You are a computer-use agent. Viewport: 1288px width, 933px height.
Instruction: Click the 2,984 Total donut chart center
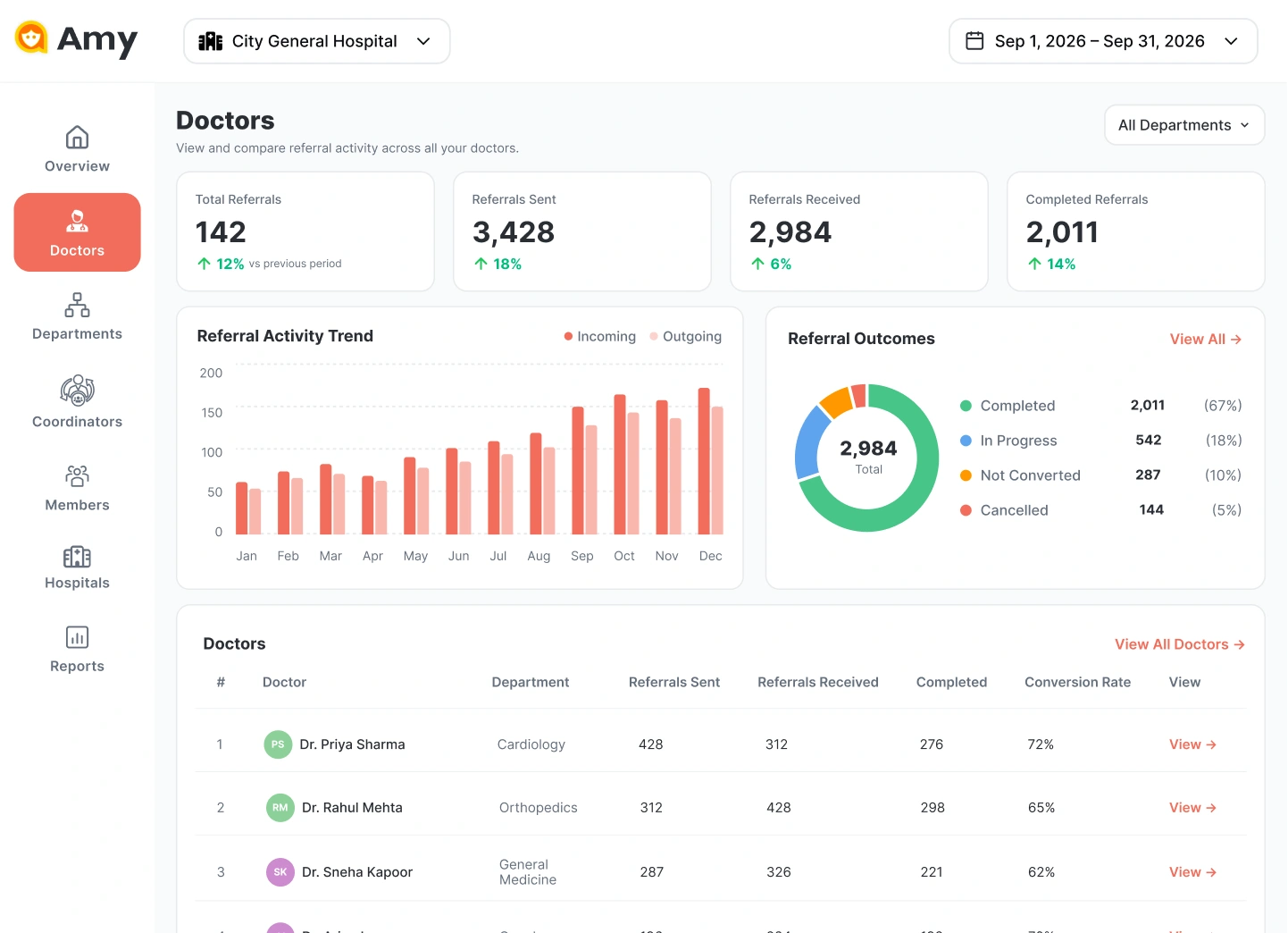(868, 457)
